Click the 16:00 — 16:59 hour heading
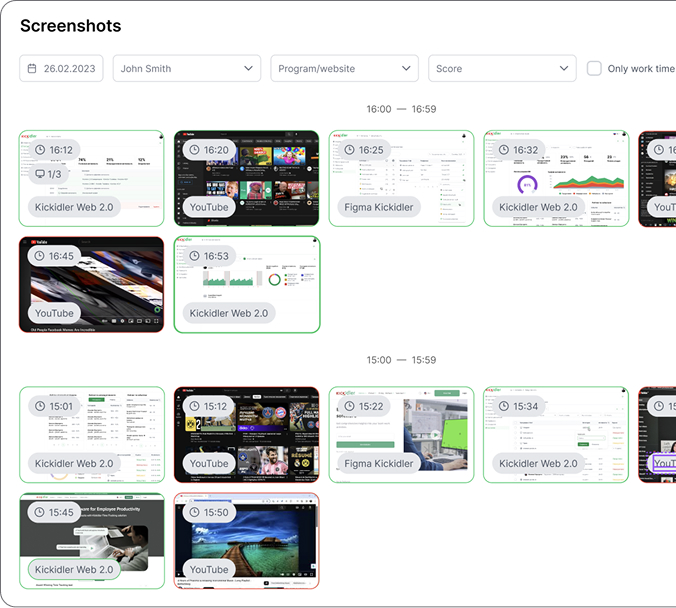This screenshot has width=676, height=608. (x=401, y=109)
